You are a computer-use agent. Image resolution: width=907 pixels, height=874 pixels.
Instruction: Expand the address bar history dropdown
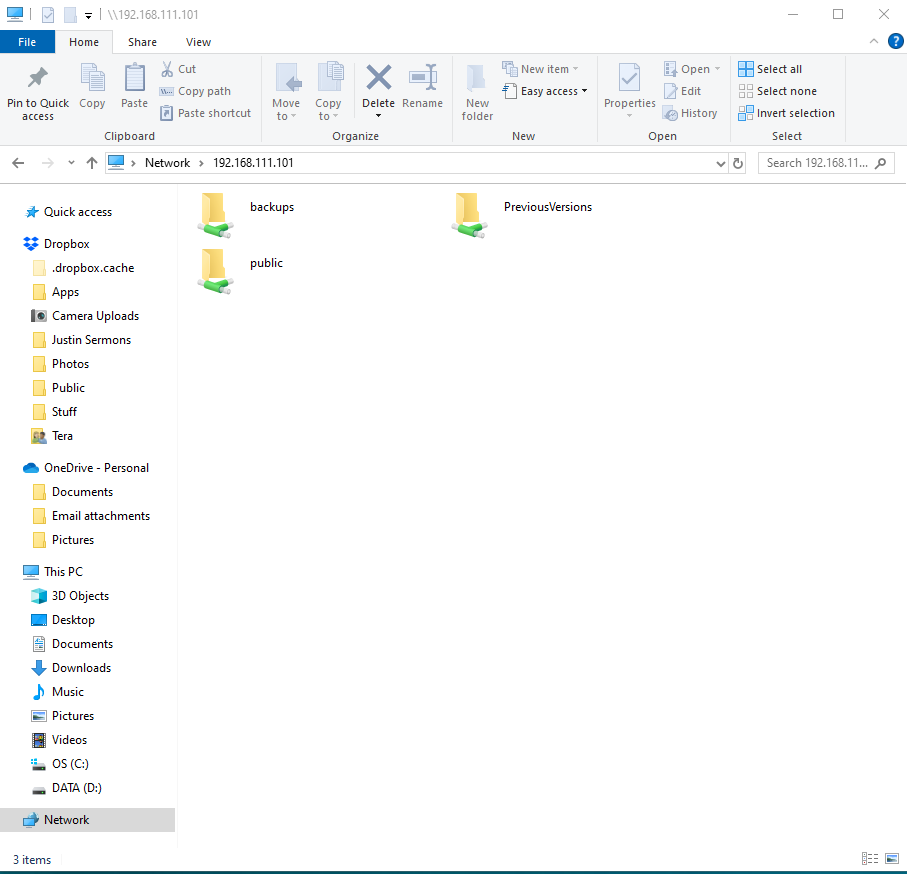[x=720, y=163]
